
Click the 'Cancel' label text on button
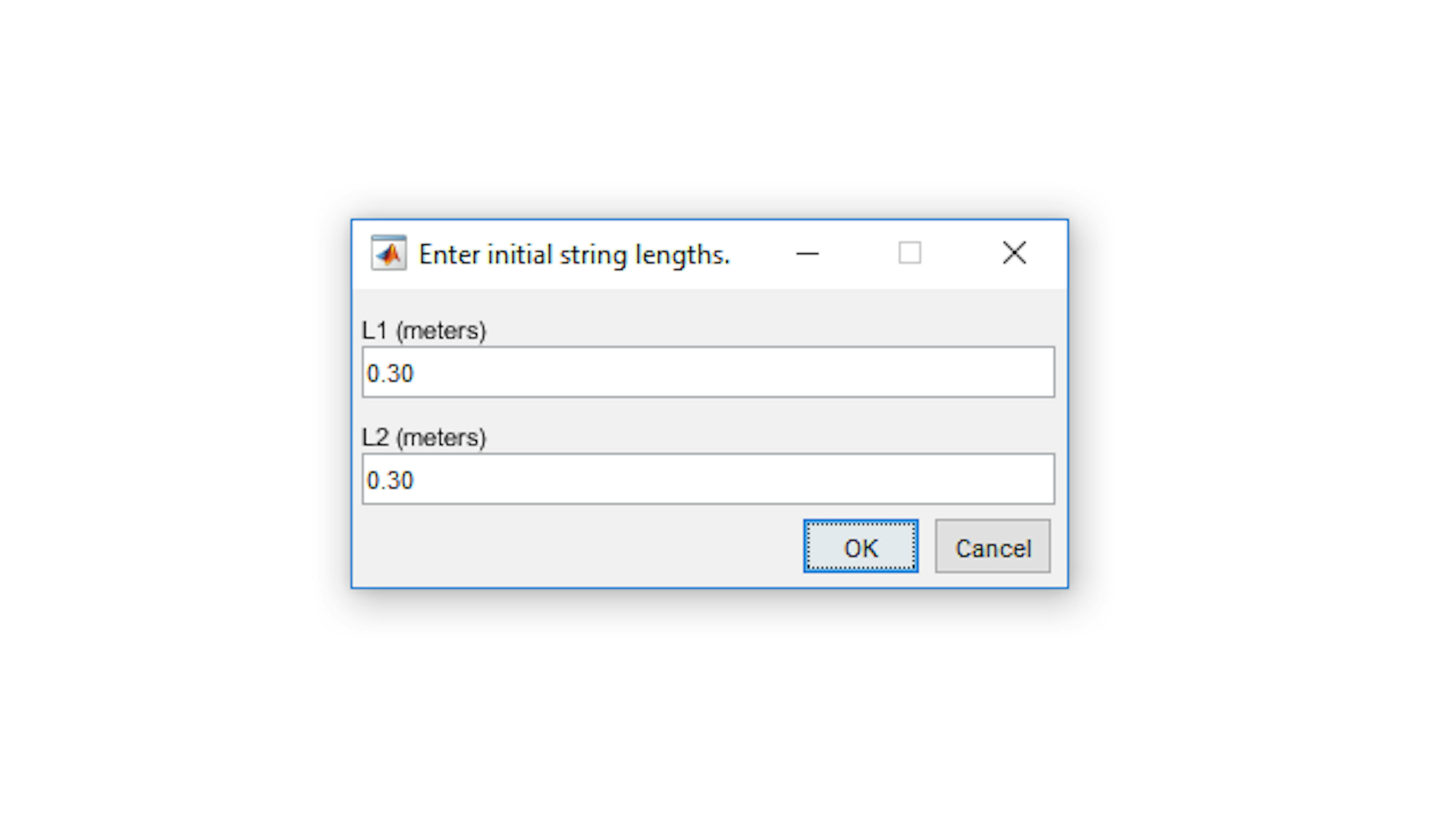[x=993, y=548]
